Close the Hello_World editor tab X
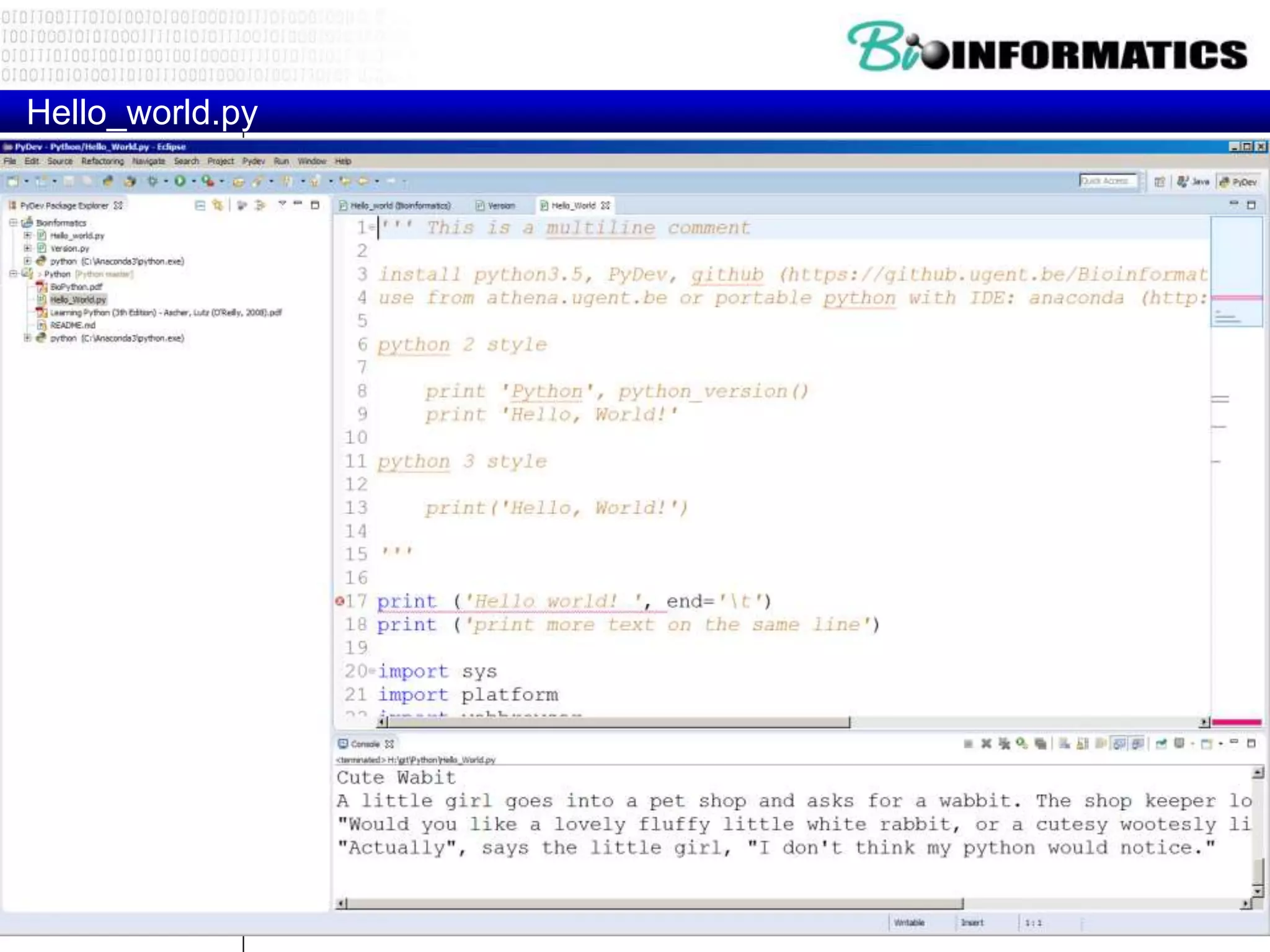 605,205
